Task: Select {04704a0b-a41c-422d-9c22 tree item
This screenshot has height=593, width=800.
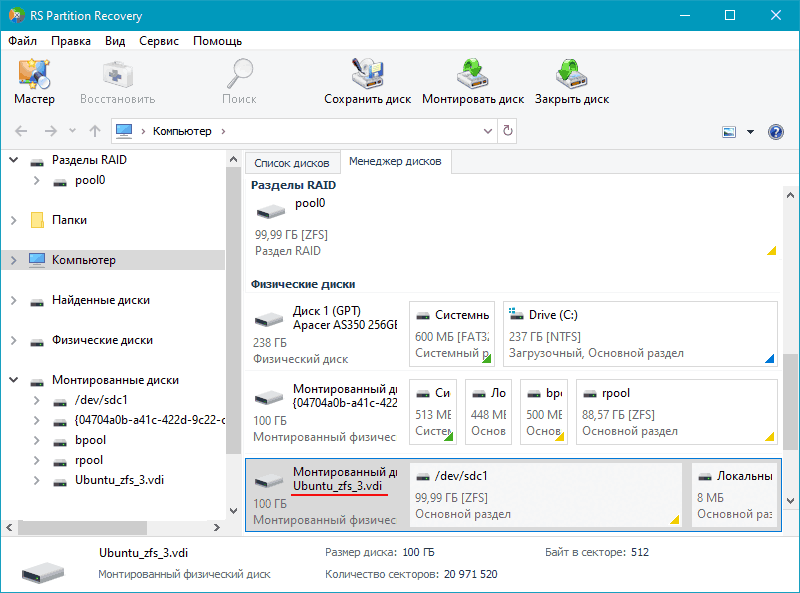Action: 150,420
